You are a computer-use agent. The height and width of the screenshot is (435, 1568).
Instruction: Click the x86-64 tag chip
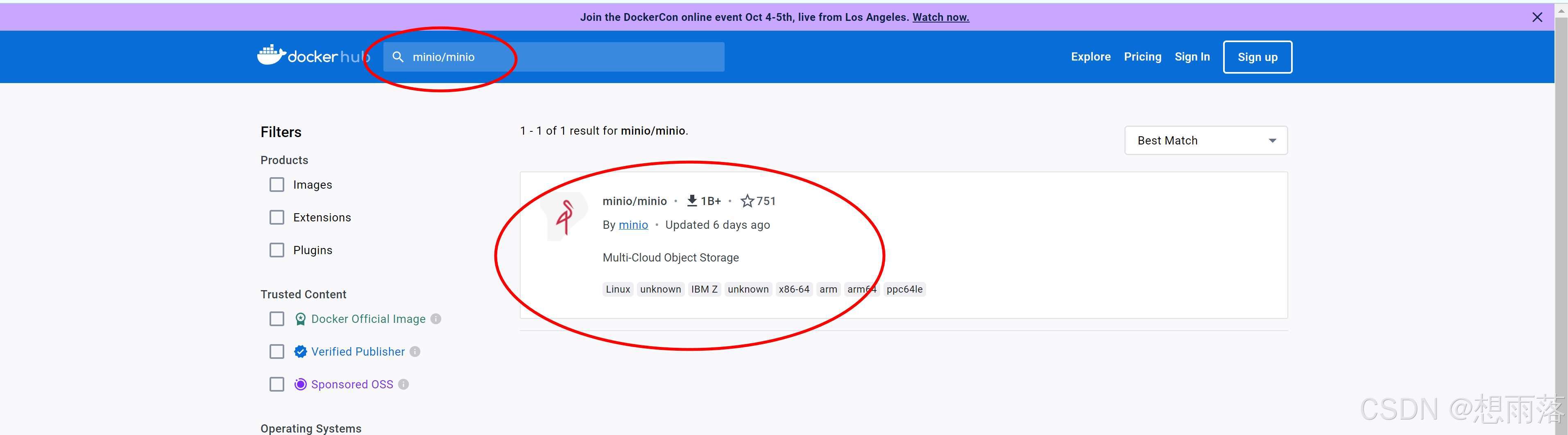(794, 289)
